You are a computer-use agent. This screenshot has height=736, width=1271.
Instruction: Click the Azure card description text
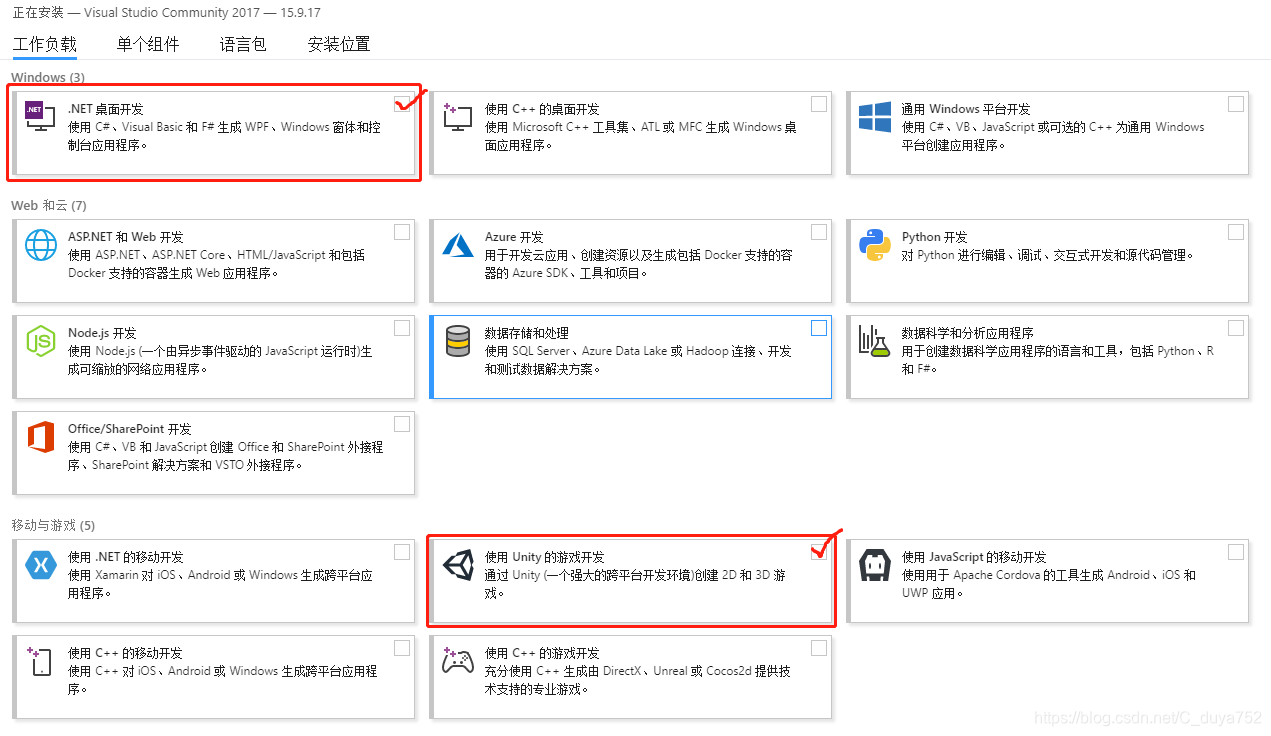tap(639, 264)
